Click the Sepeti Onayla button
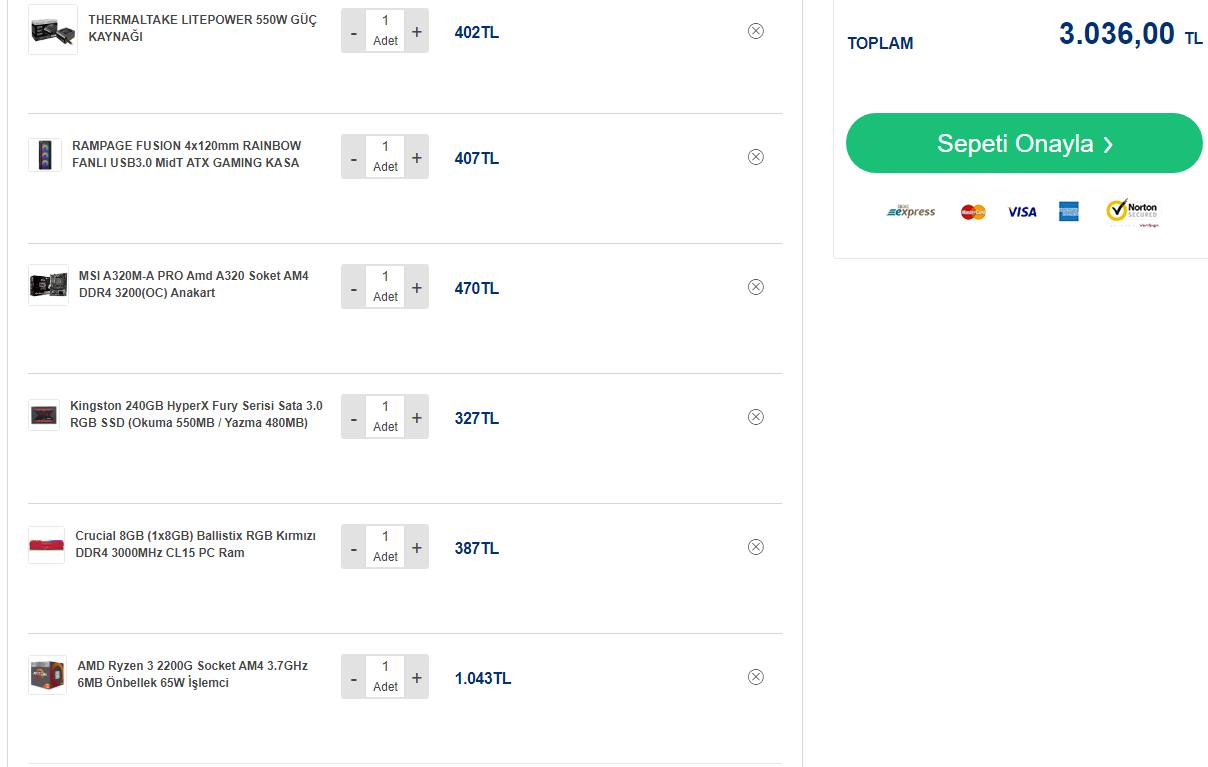The height and width of the screenshot is (767, 1208). point(1024,143)
